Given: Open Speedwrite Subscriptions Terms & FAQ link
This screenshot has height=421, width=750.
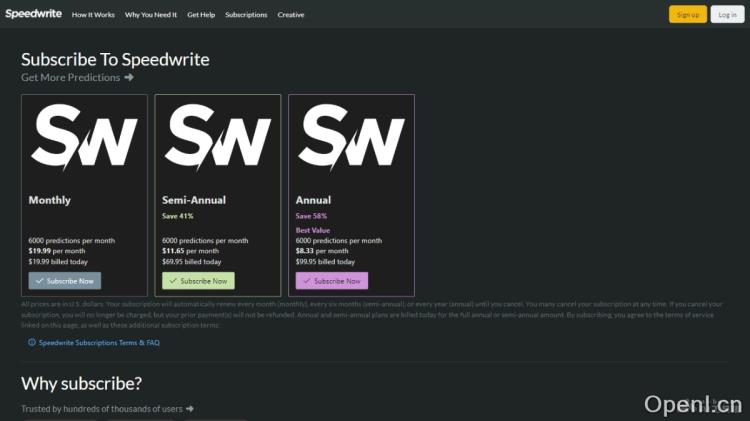Looking at the screenshot, I should (99, 343).
